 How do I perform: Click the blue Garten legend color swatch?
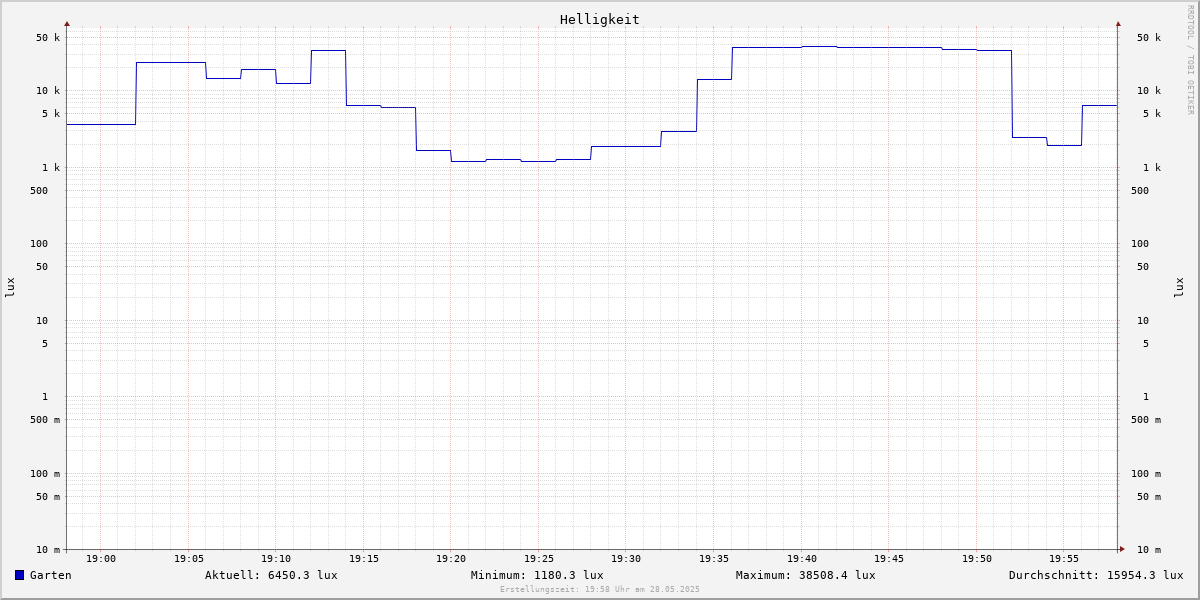(19, 575)
